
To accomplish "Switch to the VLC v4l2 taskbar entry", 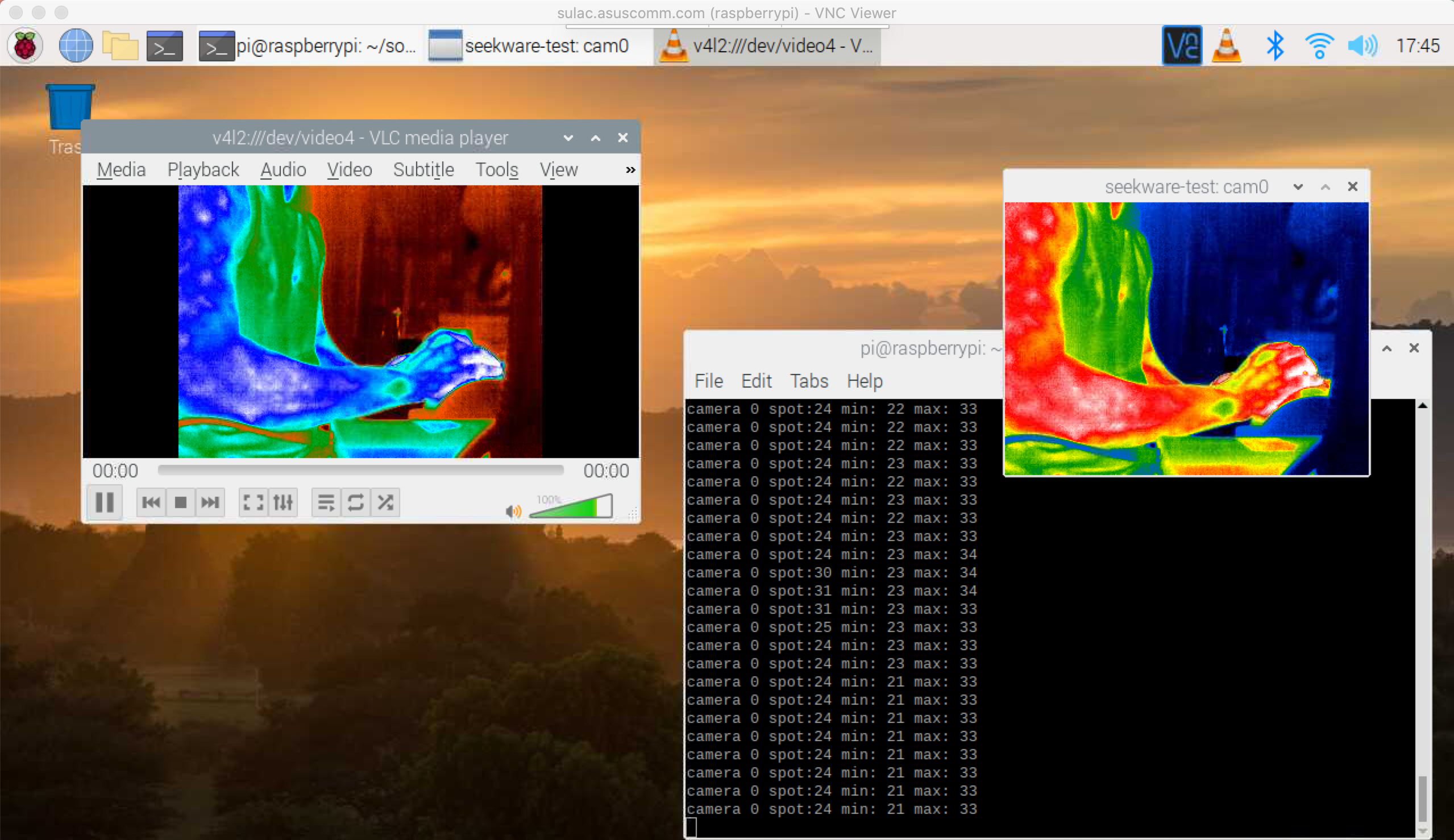I will (x=767, y=45).
